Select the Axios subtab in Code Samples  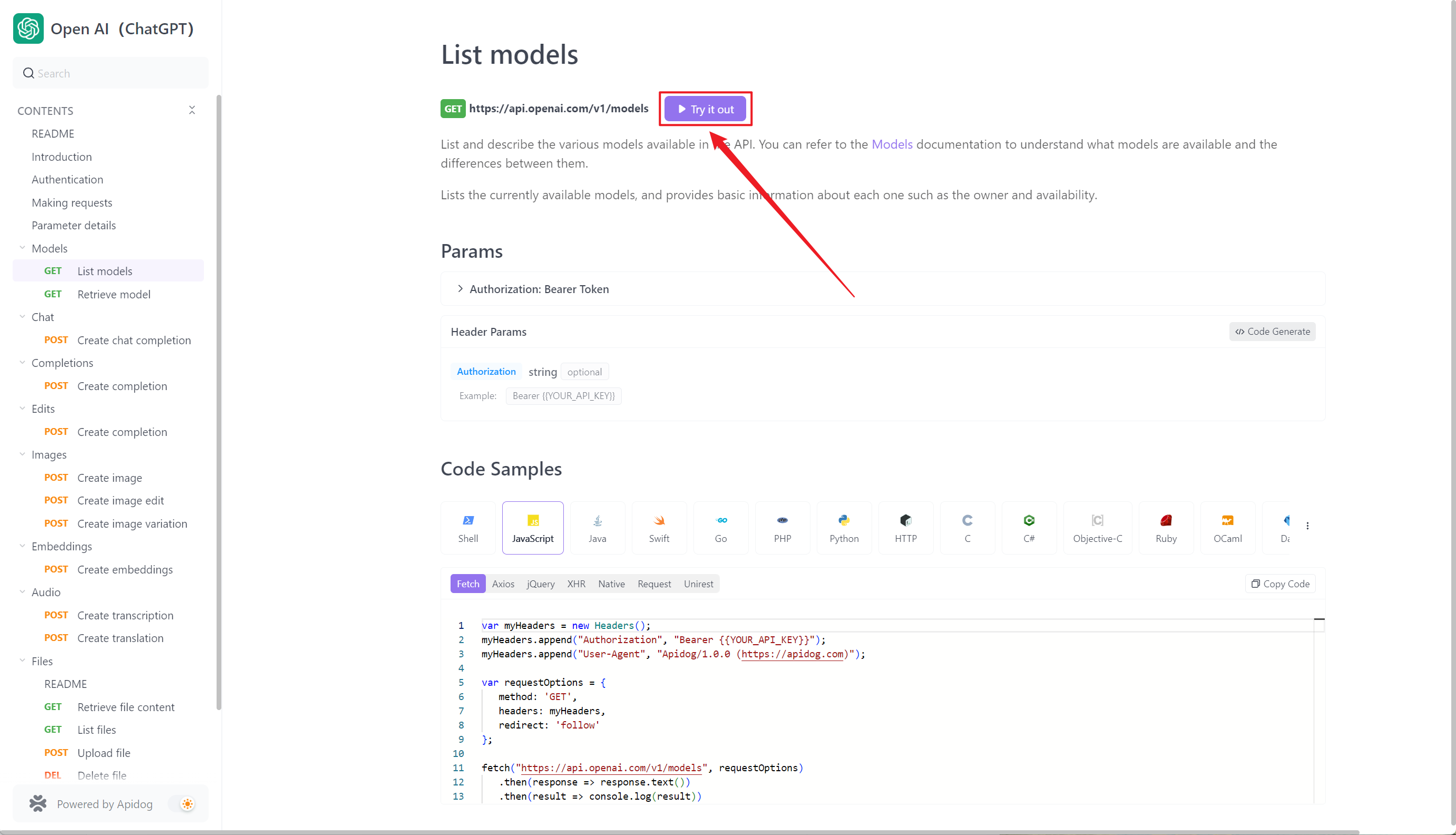(503, 583)
